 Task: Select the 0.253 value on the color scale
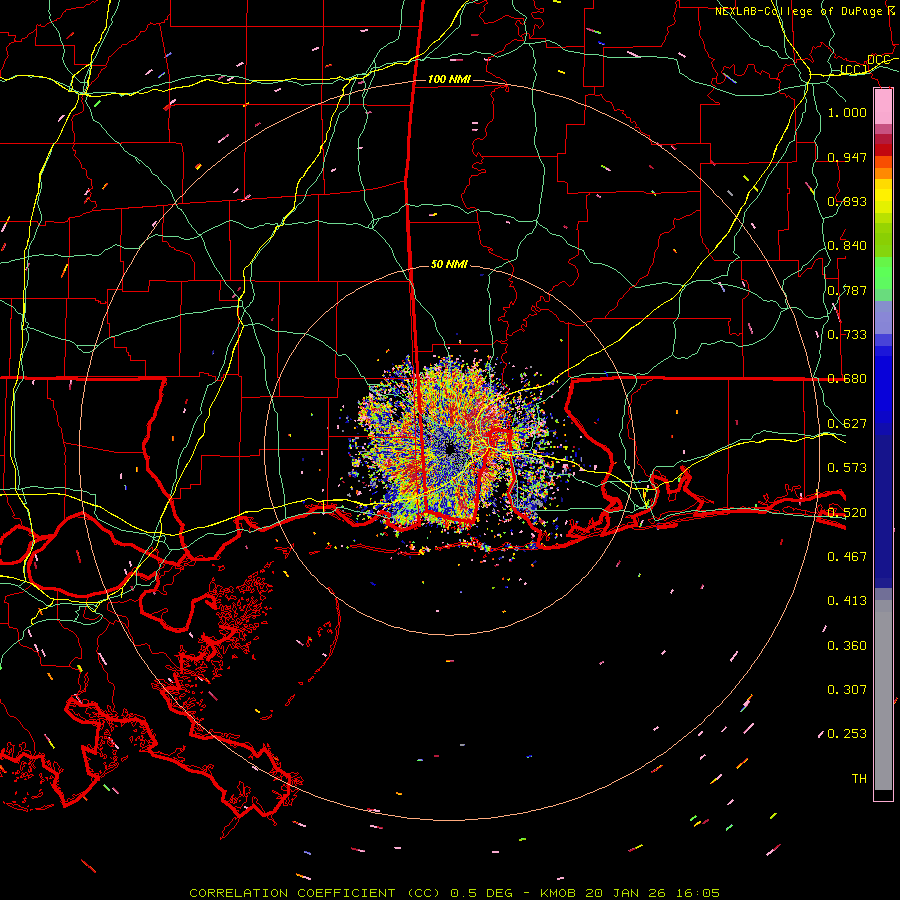tap(847, 734)
